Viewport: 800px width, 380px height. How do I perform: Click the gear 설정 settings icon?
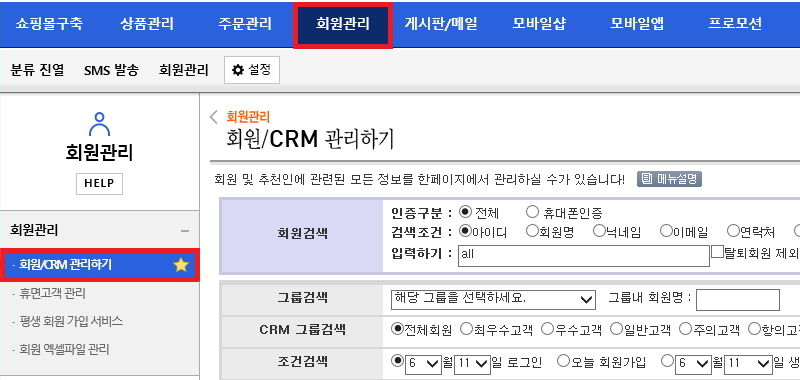238,70
